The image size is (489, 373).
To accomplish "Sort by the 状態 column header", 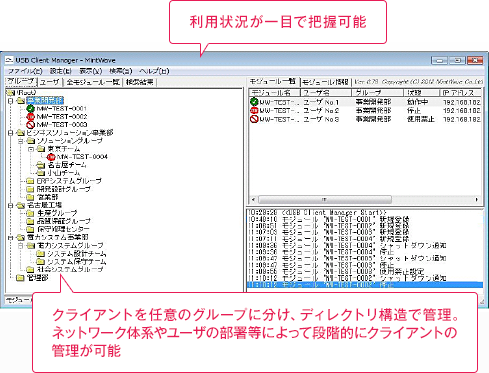I will coord(422,92).
